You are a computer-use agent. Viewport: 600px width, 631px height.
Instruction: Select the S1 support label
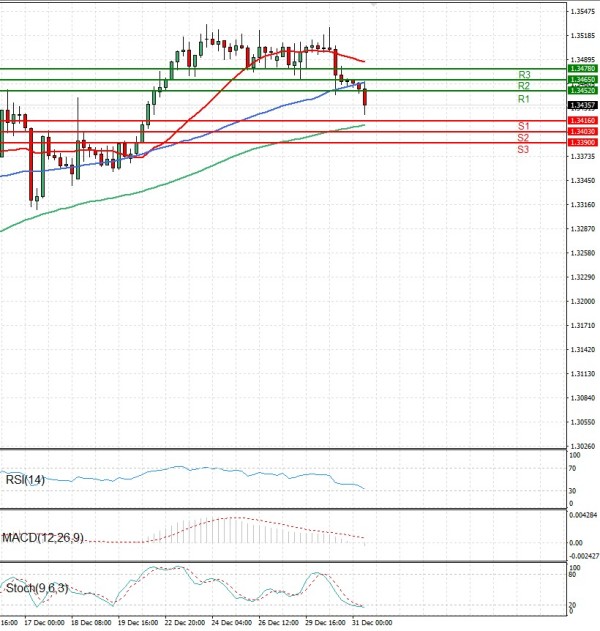point(523,126)
